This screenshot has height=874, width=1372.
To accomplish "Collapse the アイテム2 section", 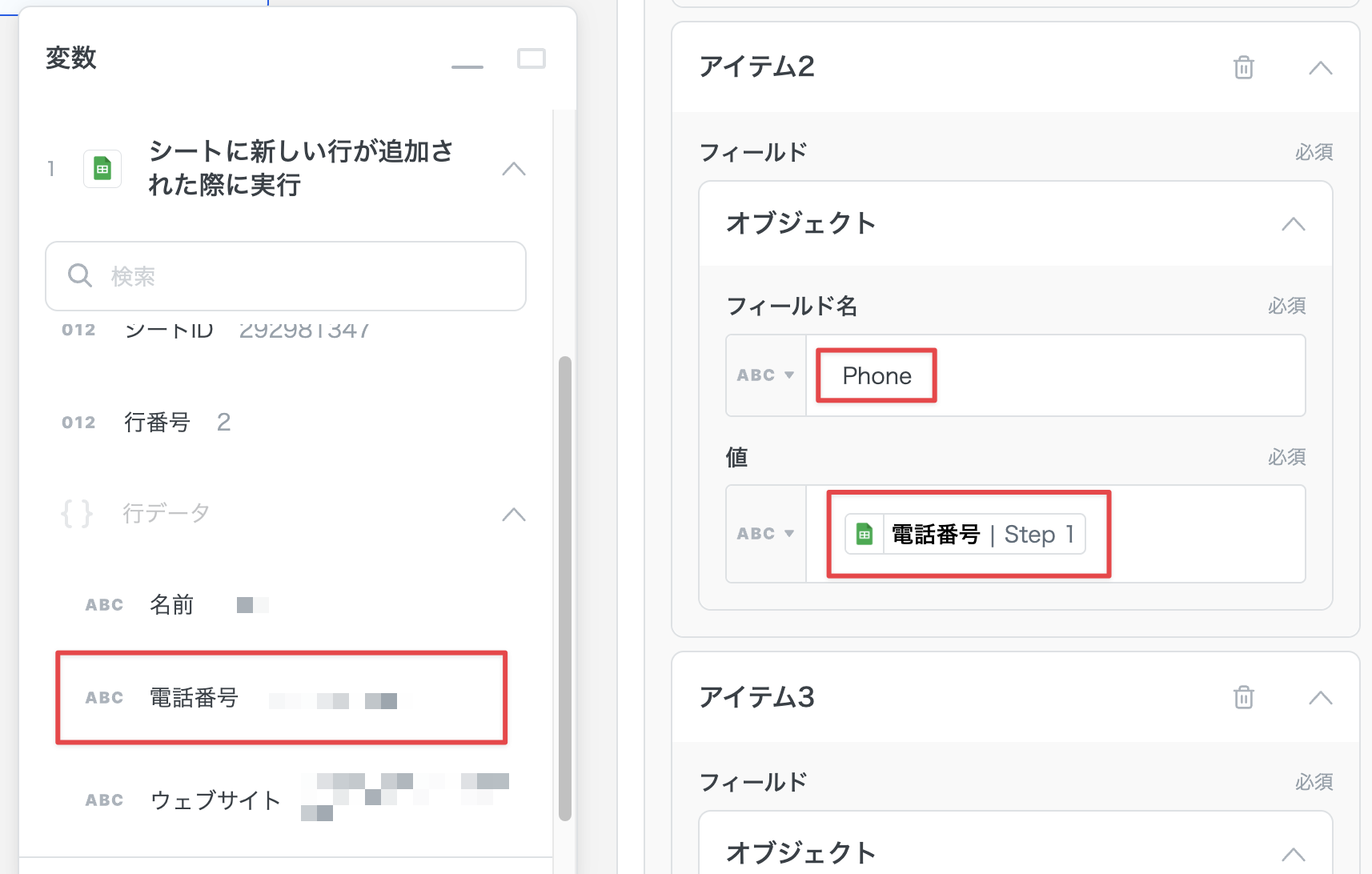I will point(1320,68).
